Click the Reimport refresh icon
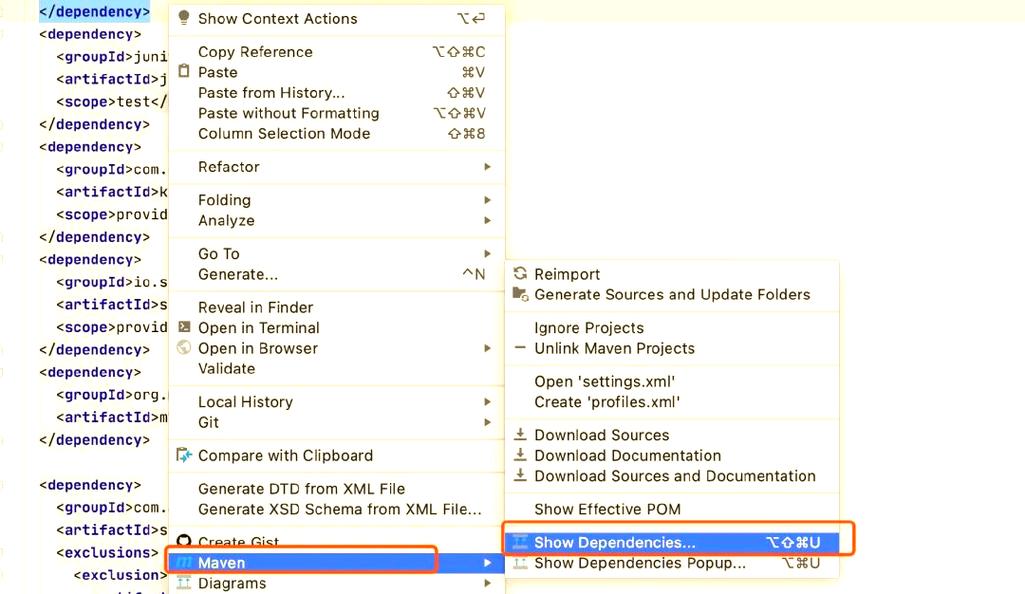The height and width of the screenshot is (594, 1025). 520,274
